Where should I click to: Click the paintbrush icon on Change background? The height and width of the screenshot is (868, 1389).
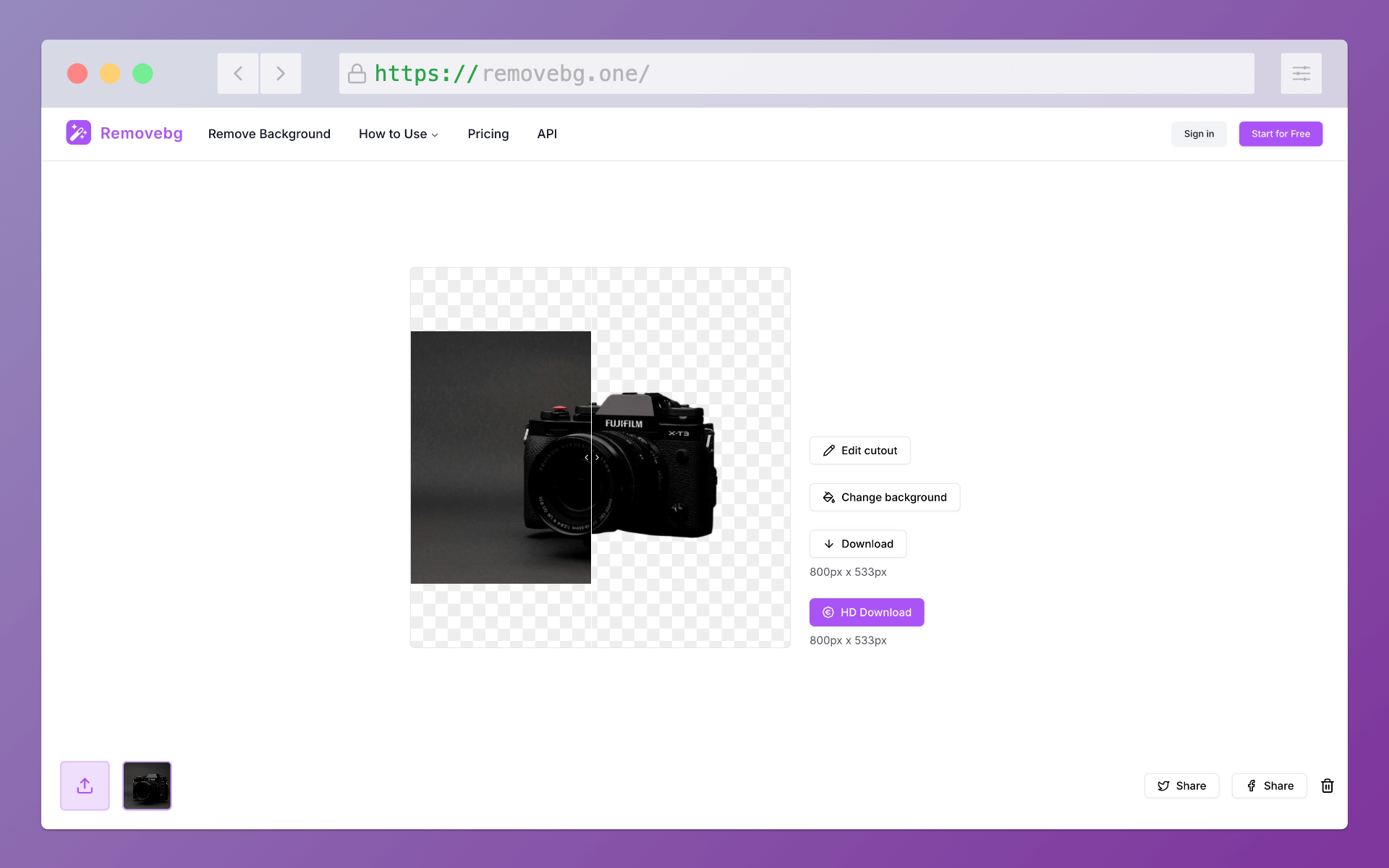[828, 497]
